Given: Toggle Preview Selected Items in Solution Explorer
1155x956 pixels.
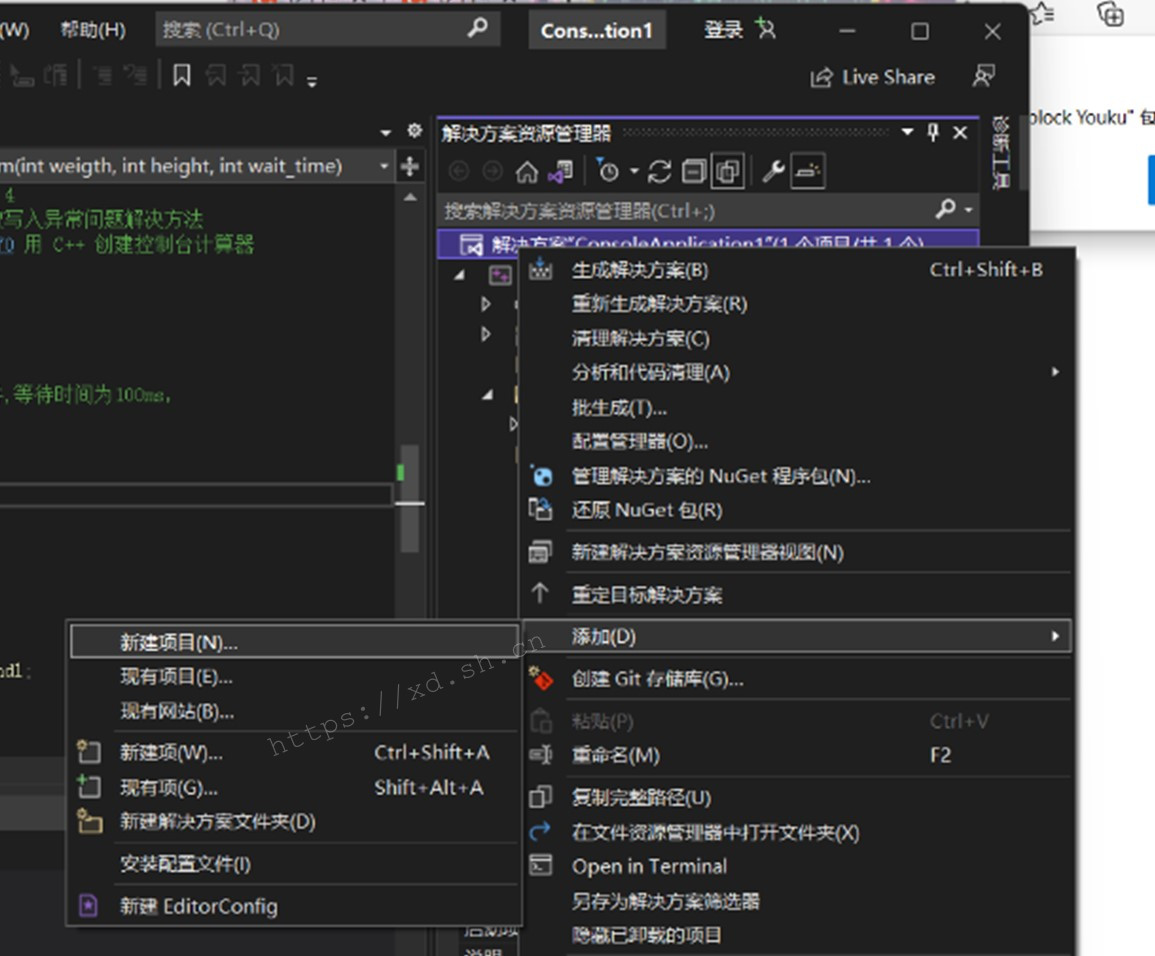Looking at the screenshot, I should (806, 172).
